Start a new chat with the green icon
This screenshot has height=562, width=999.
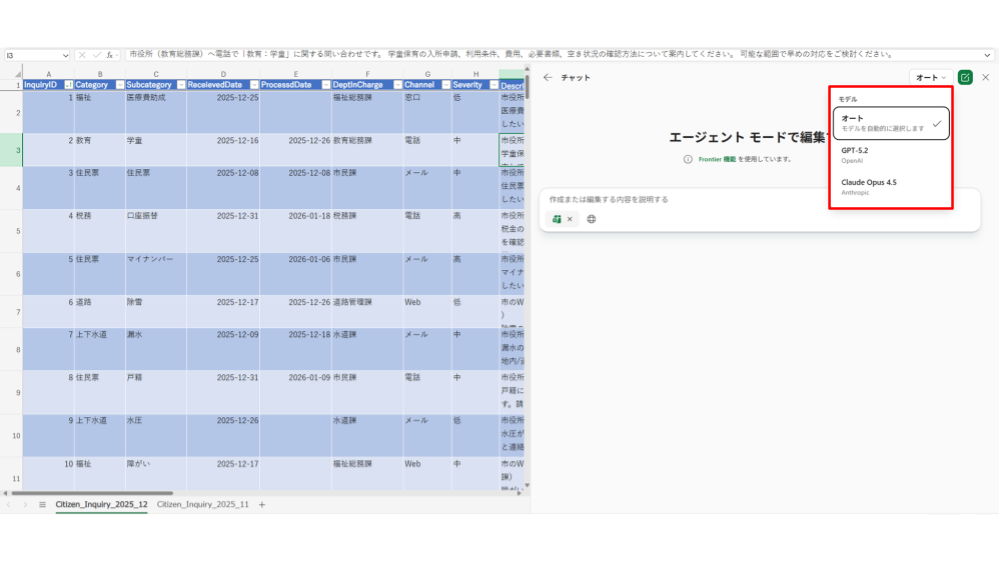point(964,77)
